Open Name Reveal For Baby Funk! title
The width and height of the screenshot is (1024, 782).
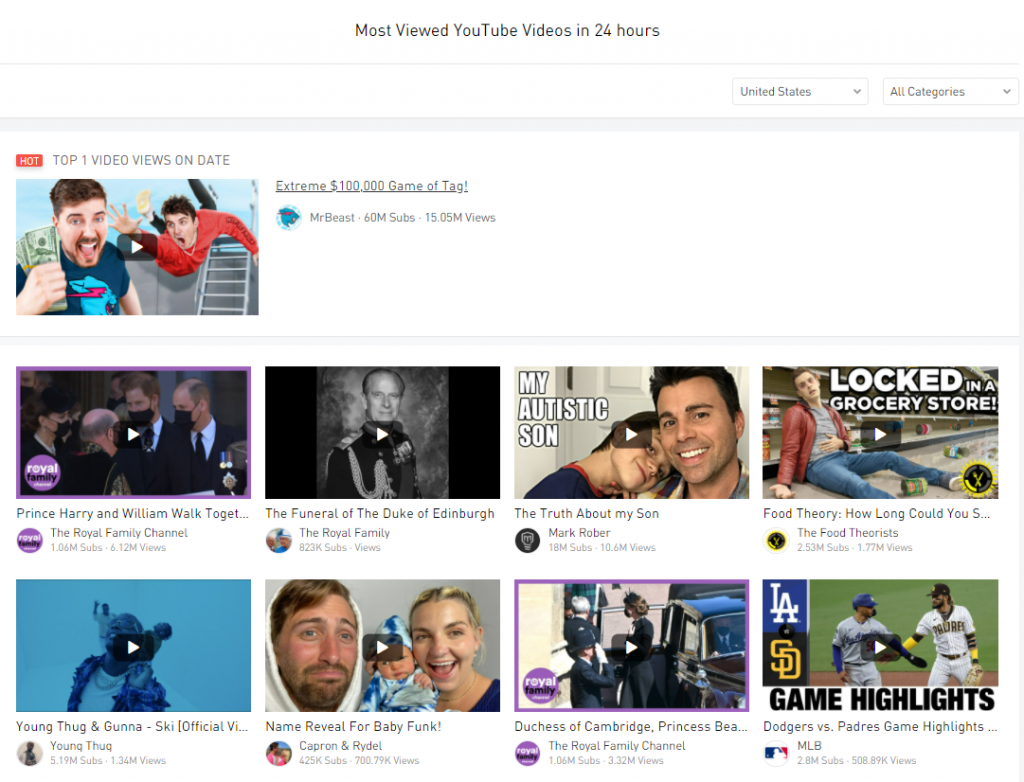(x=353, y=726)
